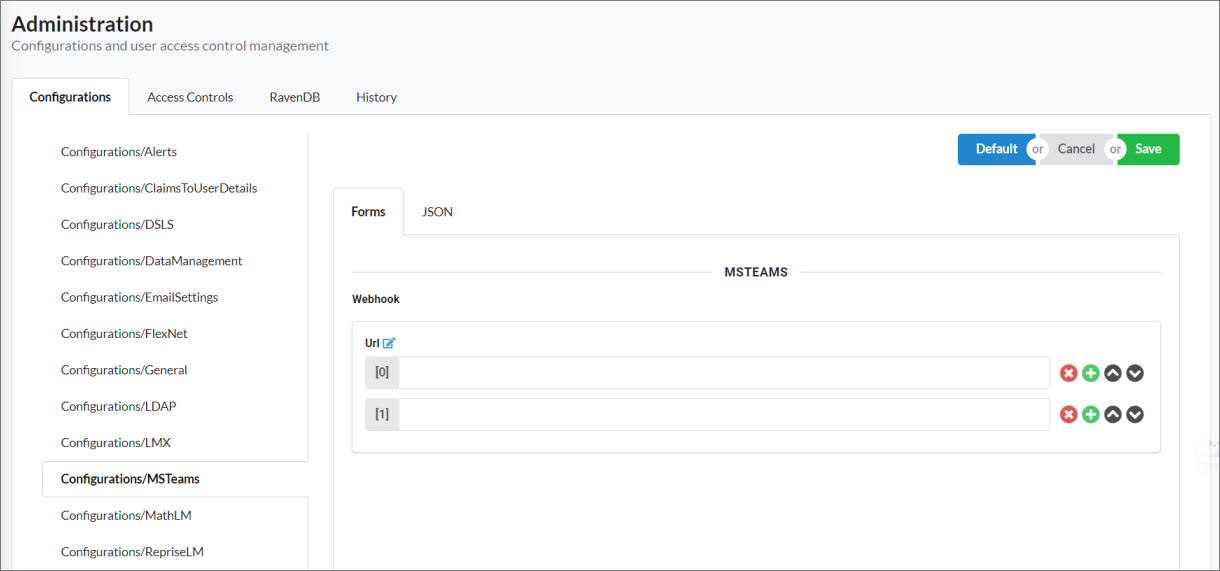Click the Url [1] input field
This screenshot has width=1220, height=571.
(724, 414)
